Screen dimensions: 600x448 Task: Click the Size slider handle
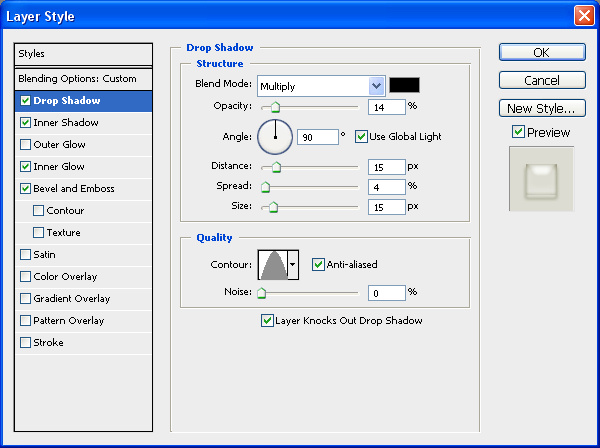(x=273, y=207)
